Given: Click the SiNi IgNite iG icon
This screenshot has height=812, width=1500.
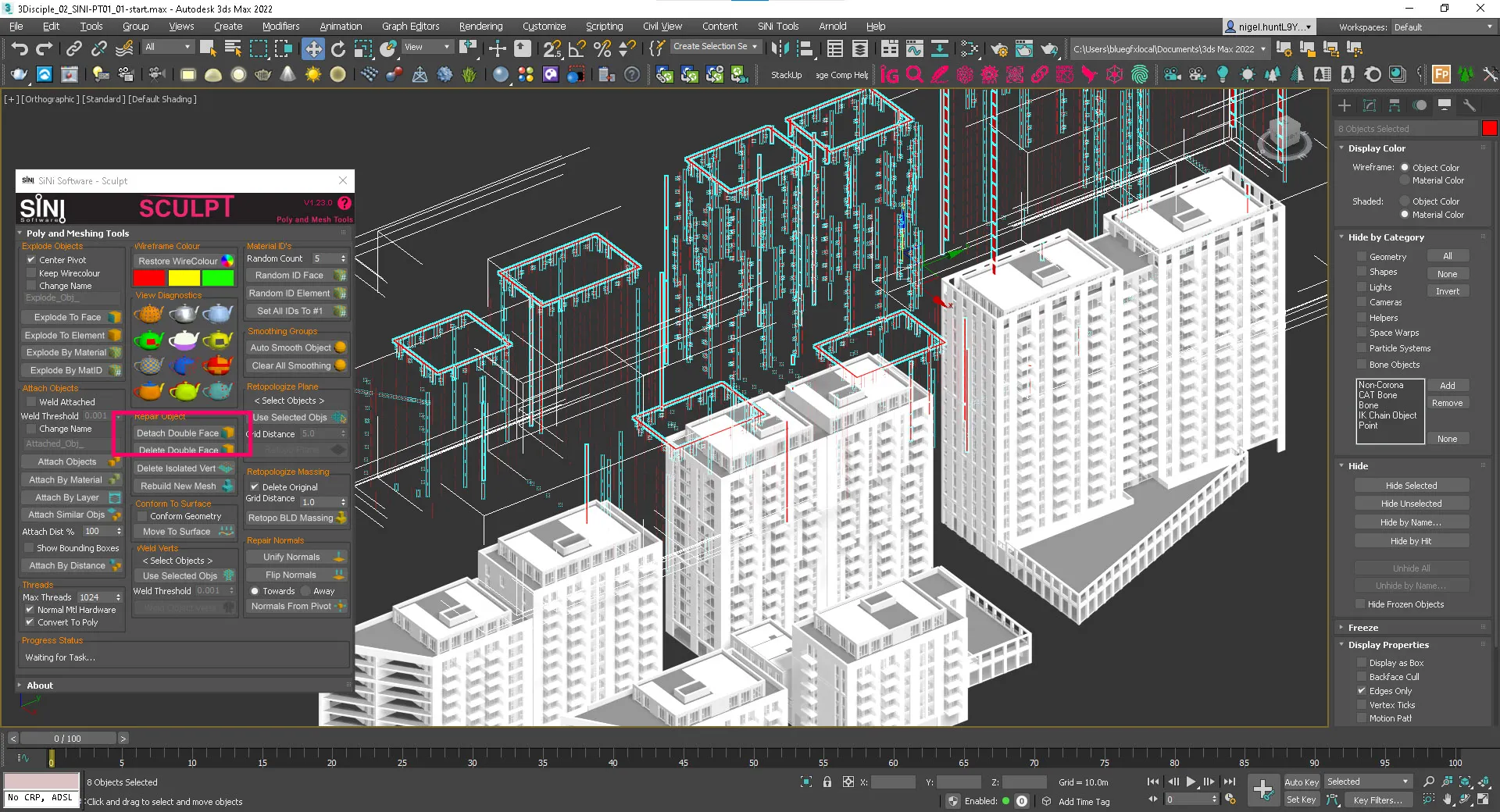Looking at the screenshot, I should click(889, 75).
